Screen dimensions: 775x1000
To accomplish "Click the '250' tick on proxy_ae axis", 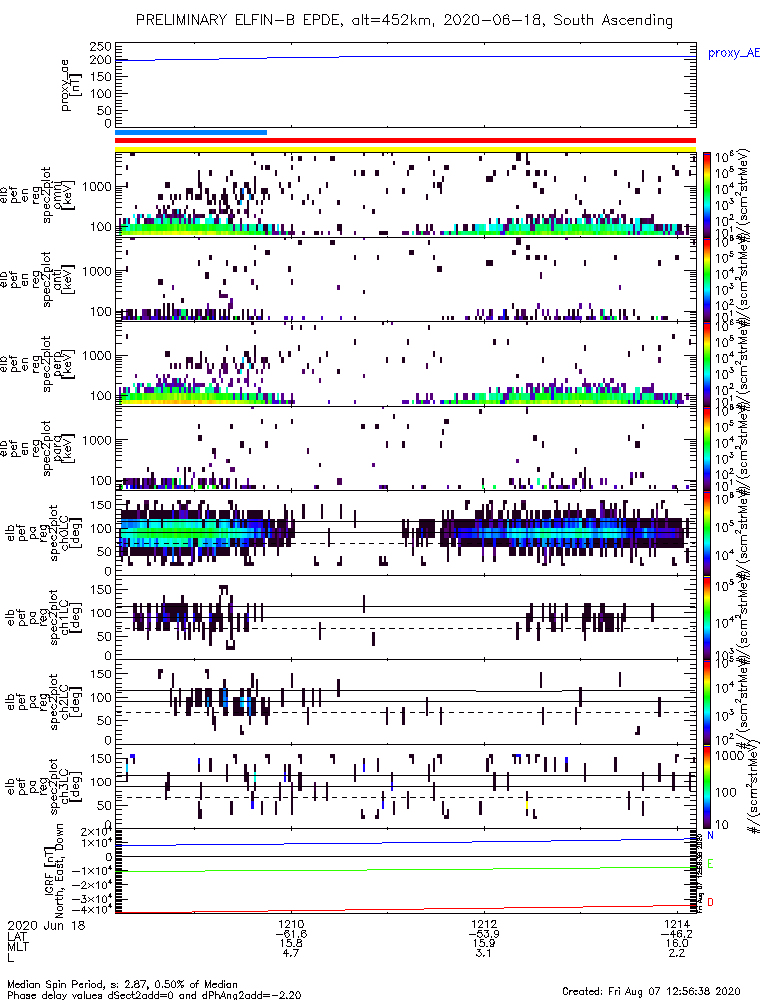I will (x=101, y=47).
